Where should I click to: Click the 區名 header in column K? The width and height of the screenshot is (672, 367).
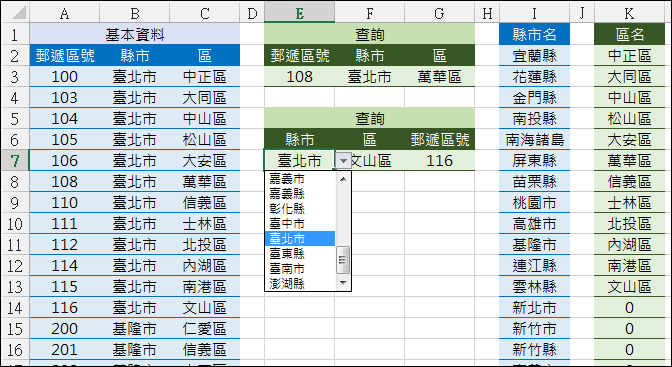[x=629, y=34]
